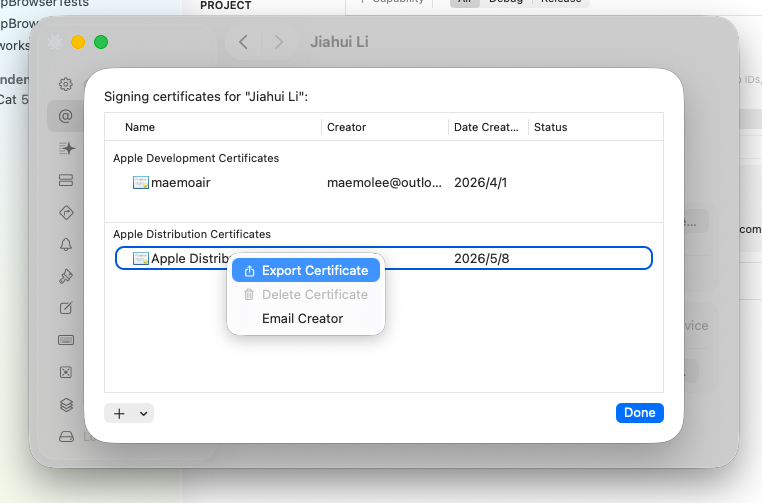The height and width of the screenshot is (503, 762).
Task: Open the crossed square settings icon
Action: point(66,372)
